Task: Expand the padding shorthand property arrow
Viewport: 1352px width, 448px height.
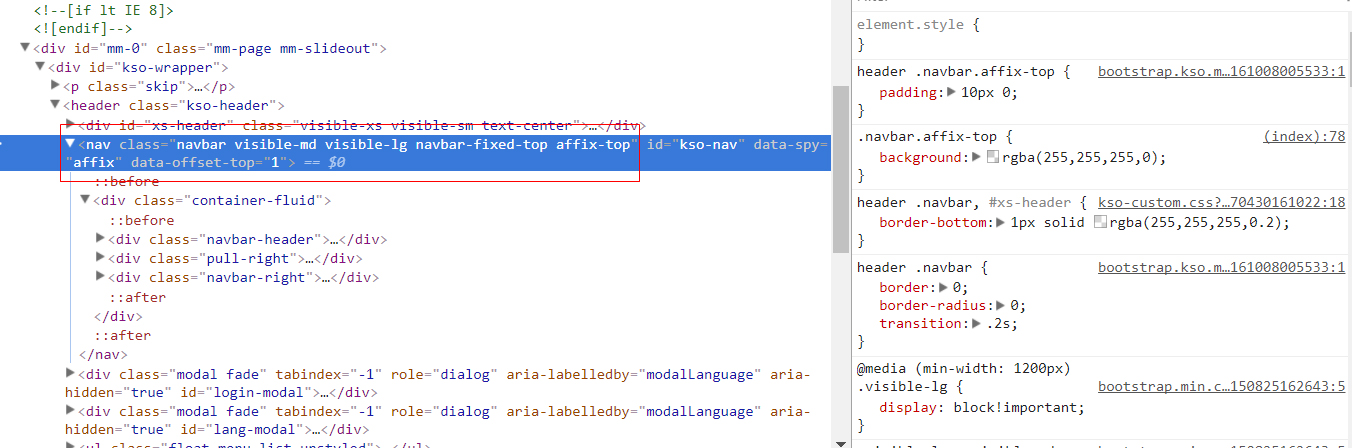Action: click(x=951, y=93)
